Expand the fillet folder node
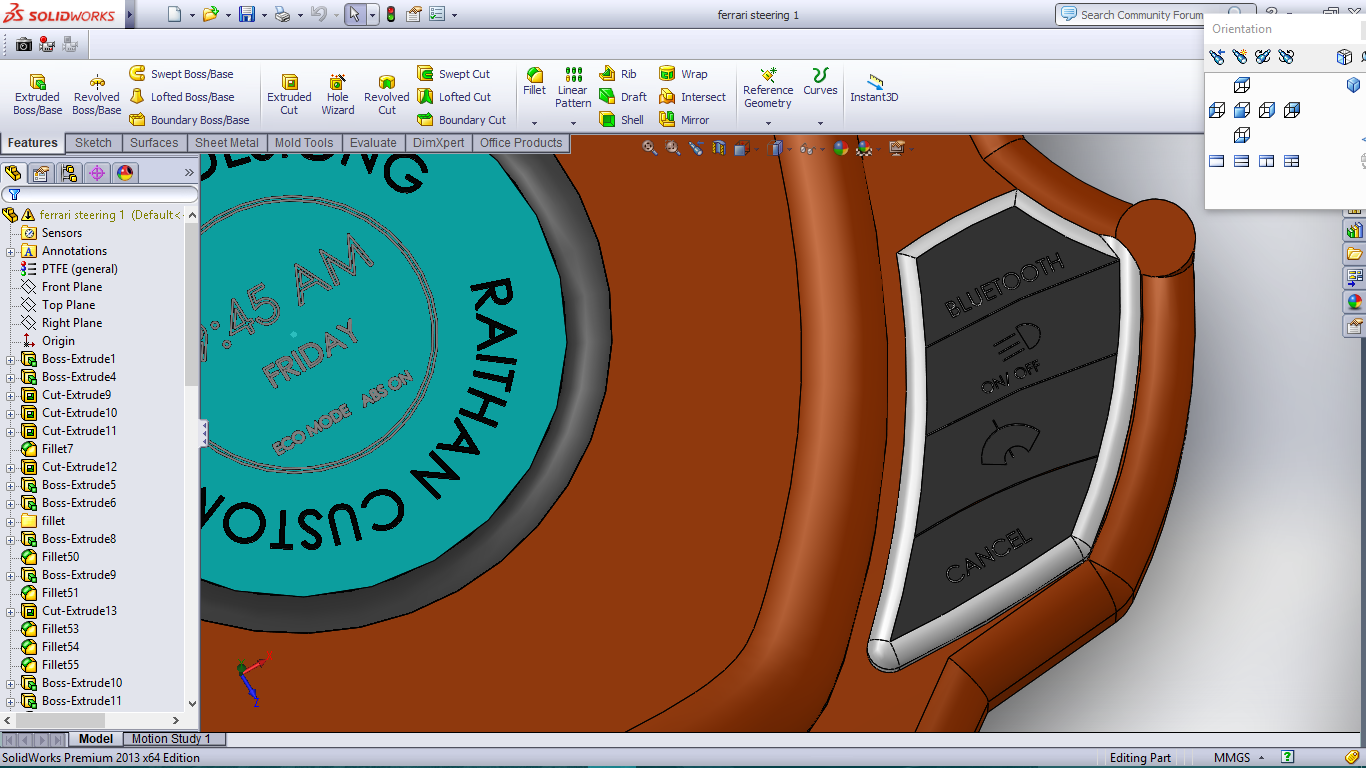Screen dimensions: 1366x768 tap(11, 521)
